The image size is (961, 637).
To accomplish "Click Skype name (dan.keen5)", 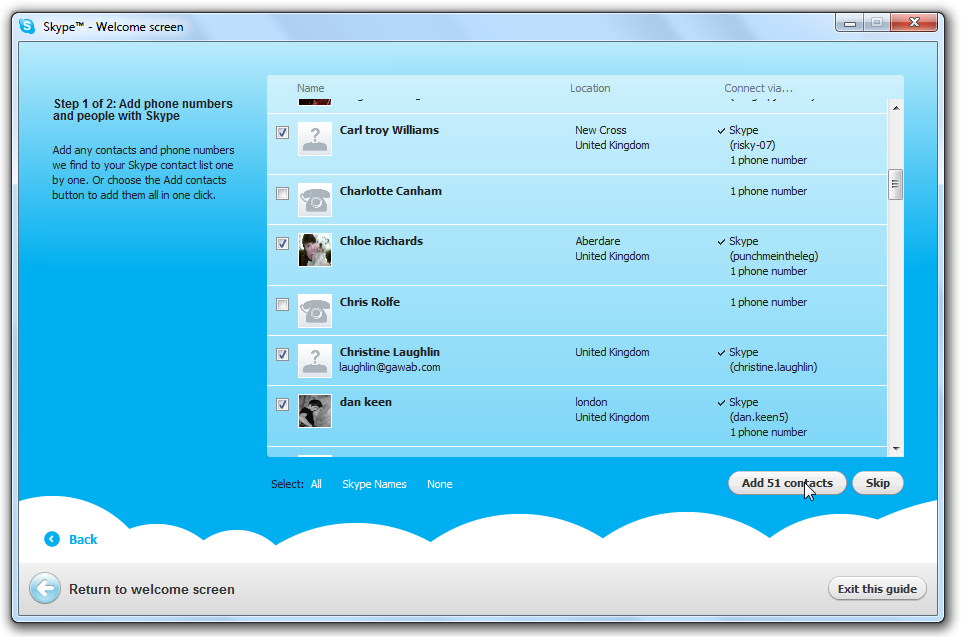I will click(759, 417).
